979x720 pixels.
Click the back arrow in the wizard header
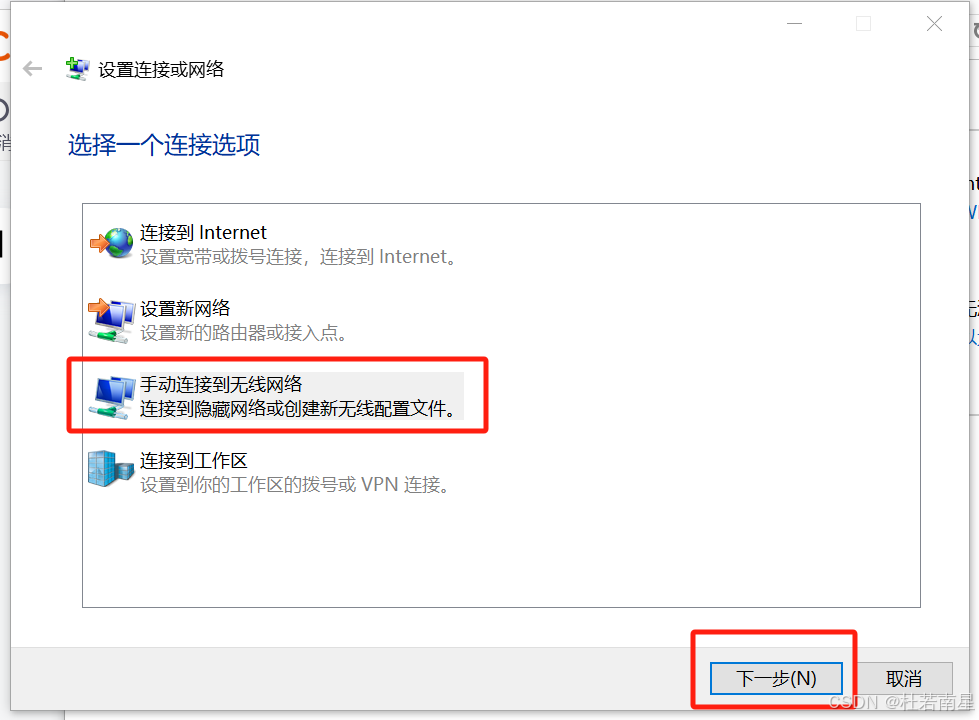pyautogui.click(x=32, y=69)
